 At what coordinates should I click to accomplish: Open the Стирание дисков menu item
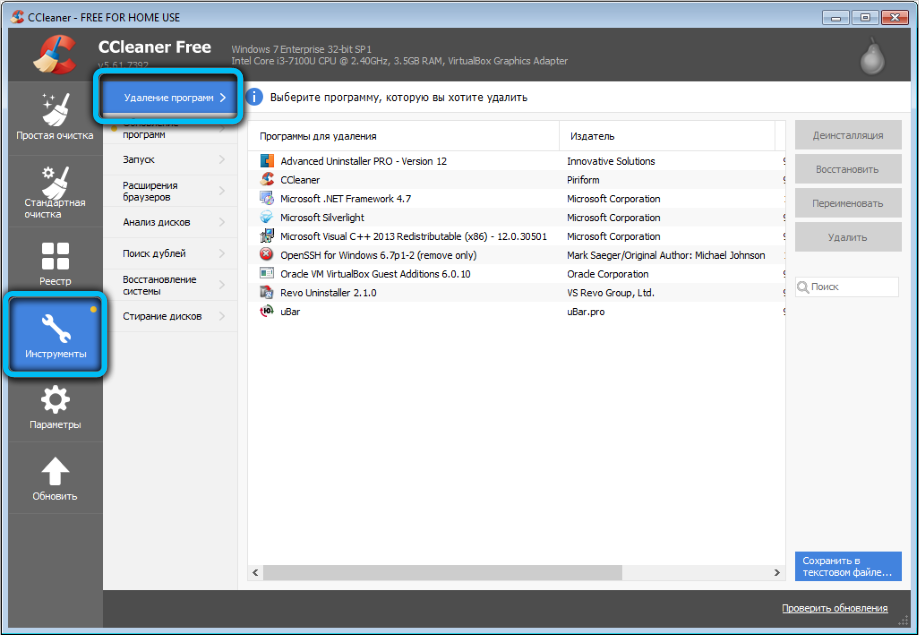click(x=170, y=316)
